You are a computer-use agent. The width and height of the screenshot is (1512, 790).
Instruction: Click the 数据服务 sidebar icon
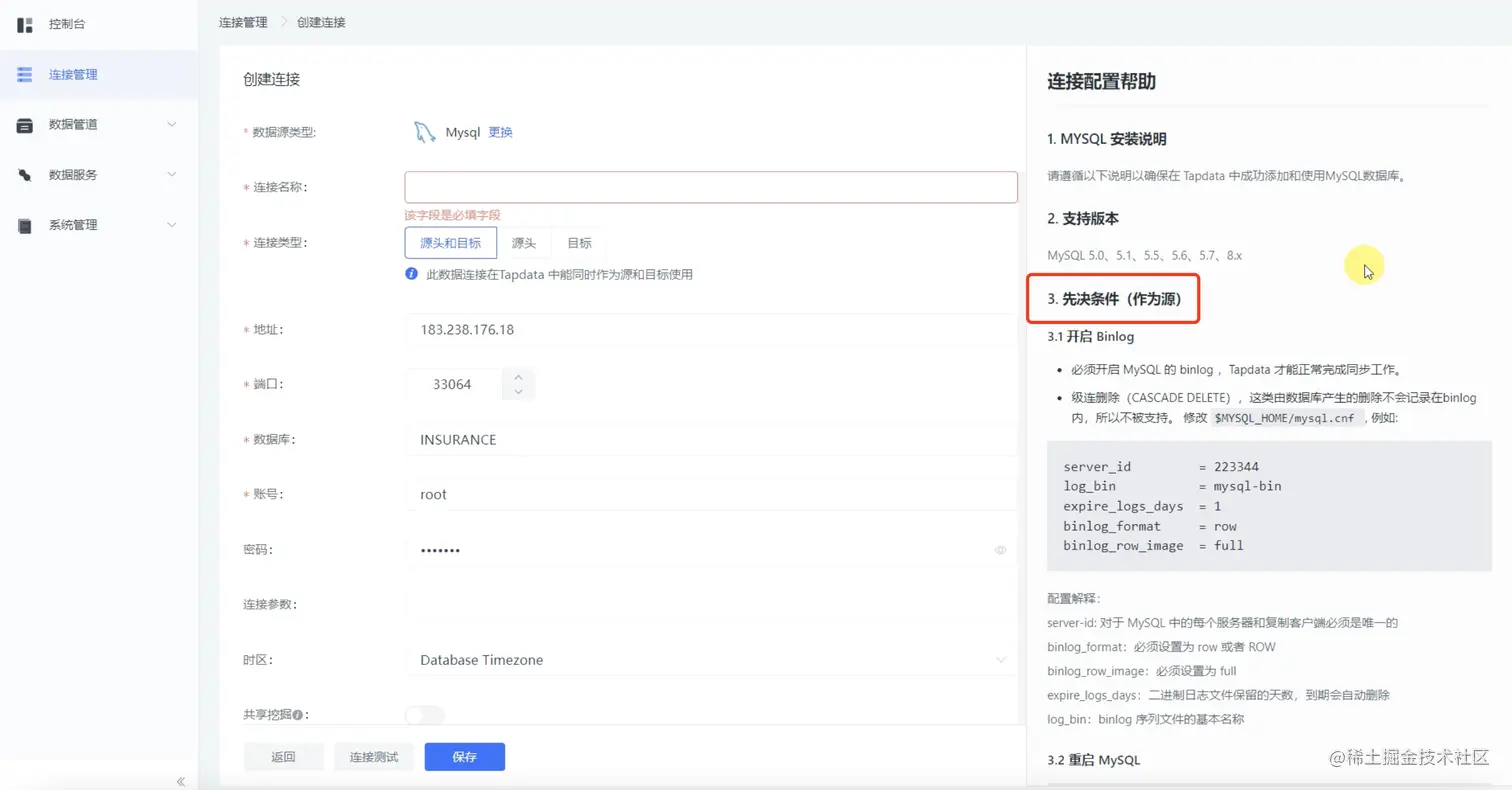pyautogui.click(x=25, y=175)
